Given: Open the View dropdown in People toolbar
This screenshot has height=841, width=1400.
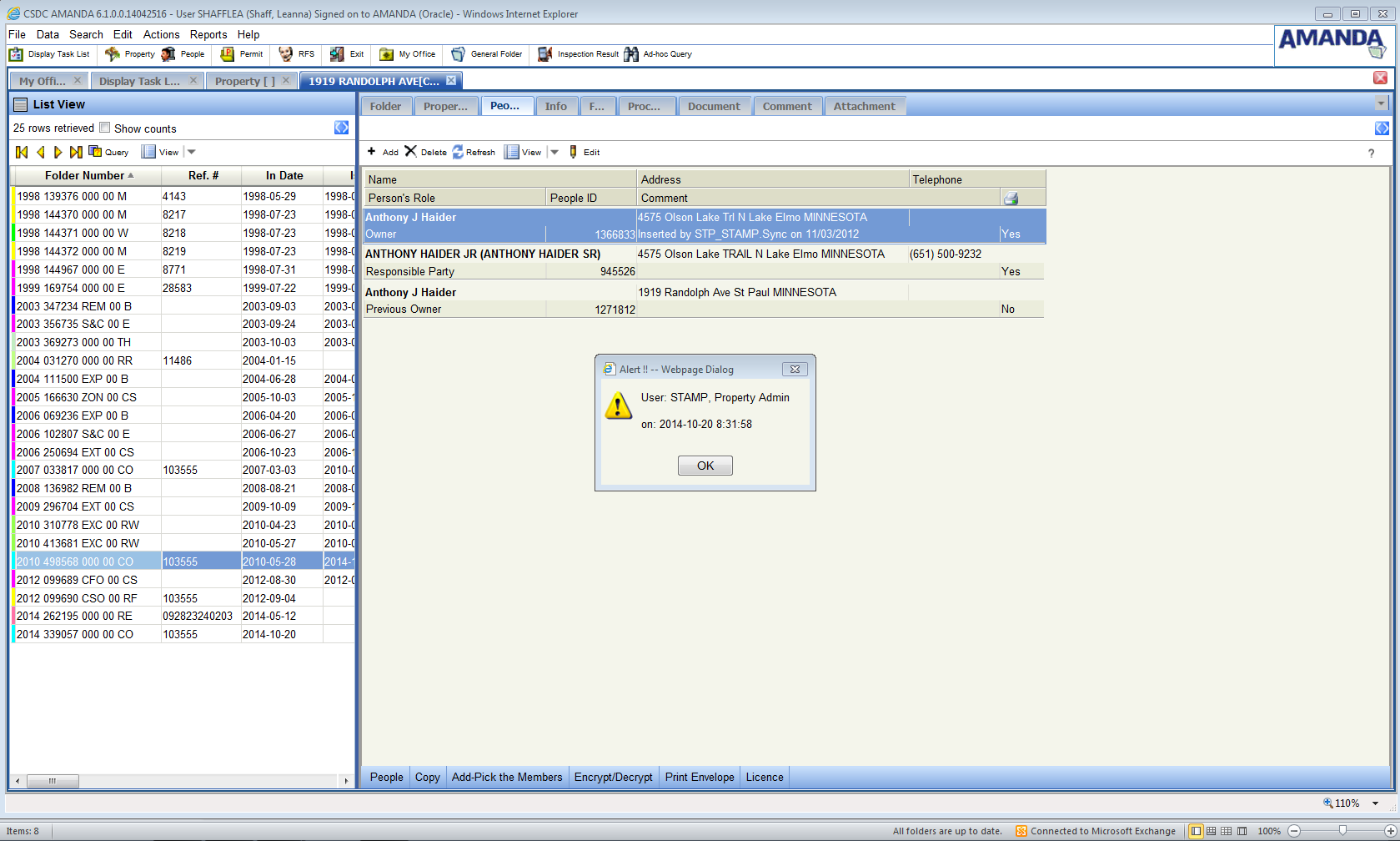Looking at the screenshot, I should point(554,152).
